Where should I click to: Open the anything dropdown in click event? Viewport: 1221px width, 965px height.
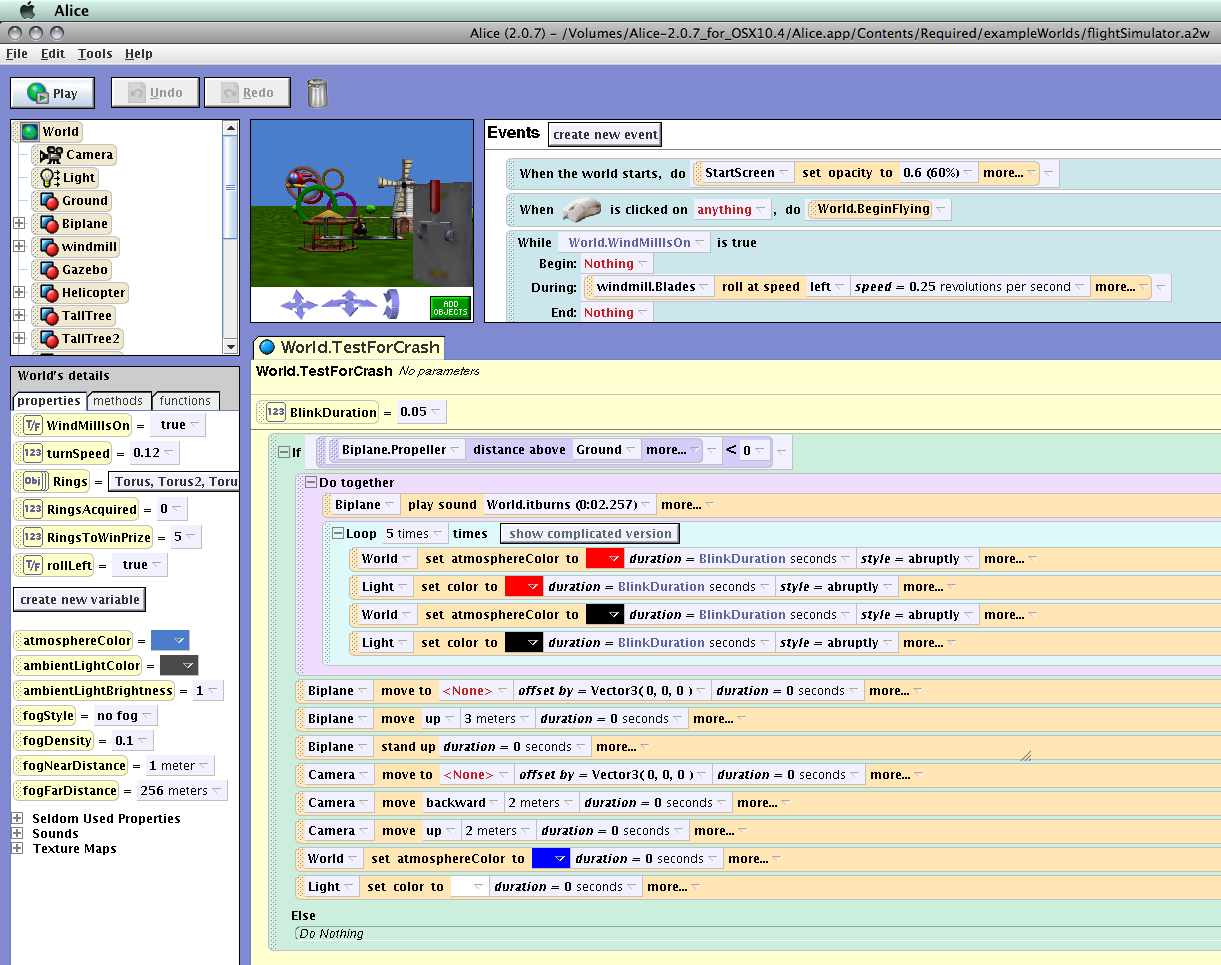pyautogui.click(x=732, y=209)
